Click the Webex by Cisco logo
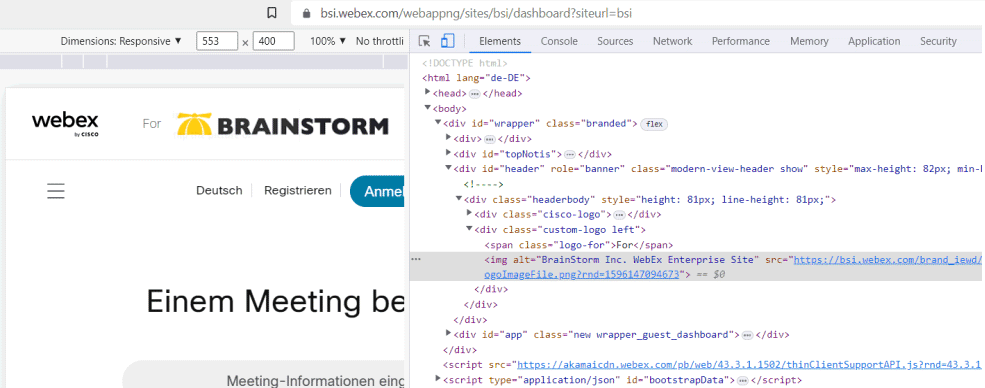985x388 pixels. click(65, 124)
